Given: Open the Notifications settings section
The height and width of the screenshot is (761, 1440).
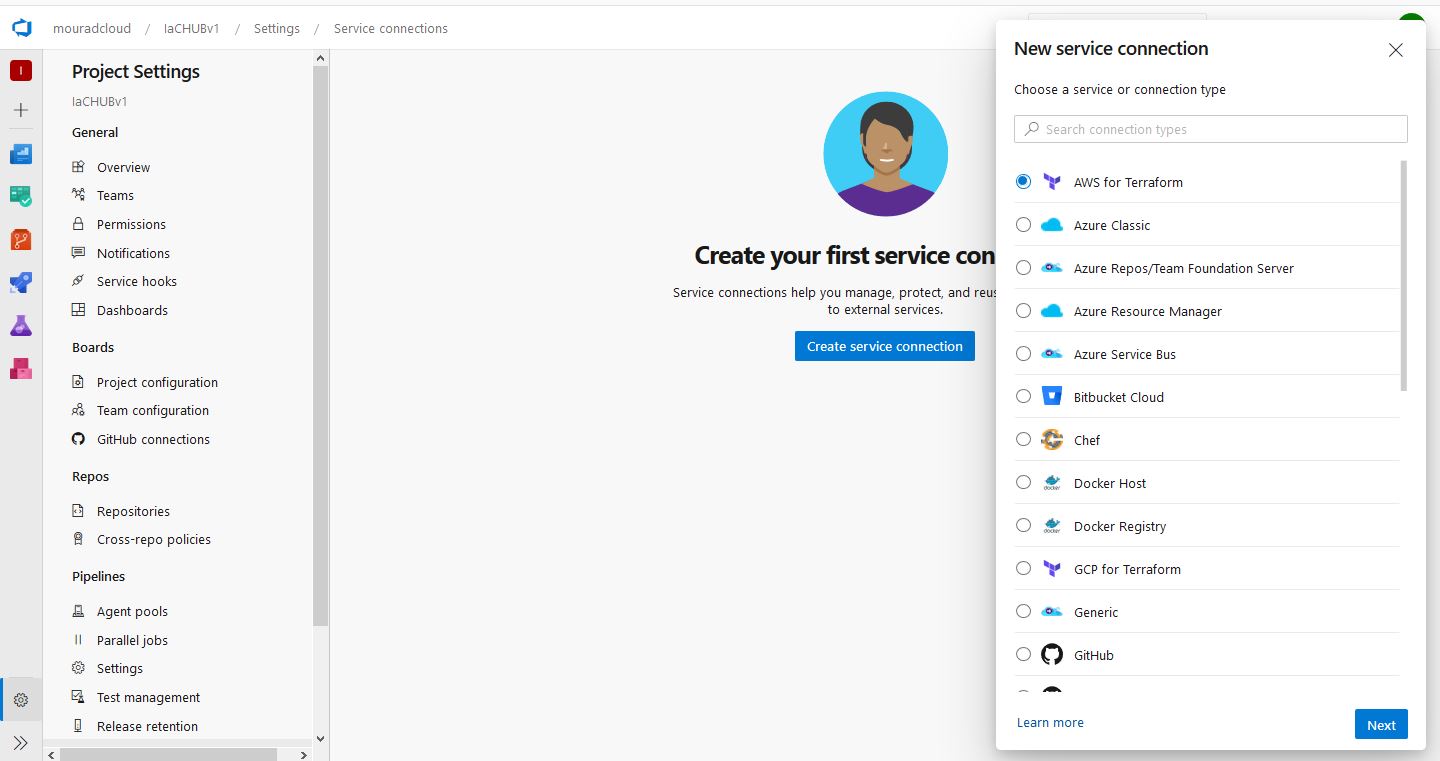Looking at the screenshot, I should [131, 253].
